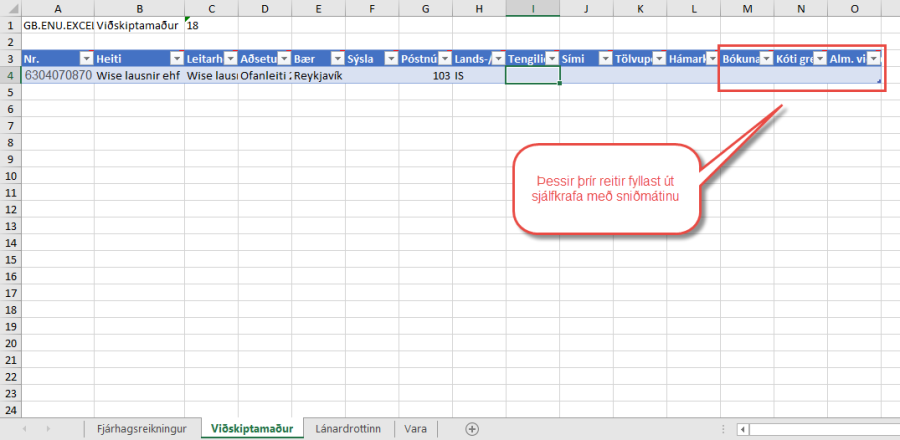Screen dimensions: 900x440
Task: Click the horizontal scrollbar left arrow
Action: click(x=741, y=429)
